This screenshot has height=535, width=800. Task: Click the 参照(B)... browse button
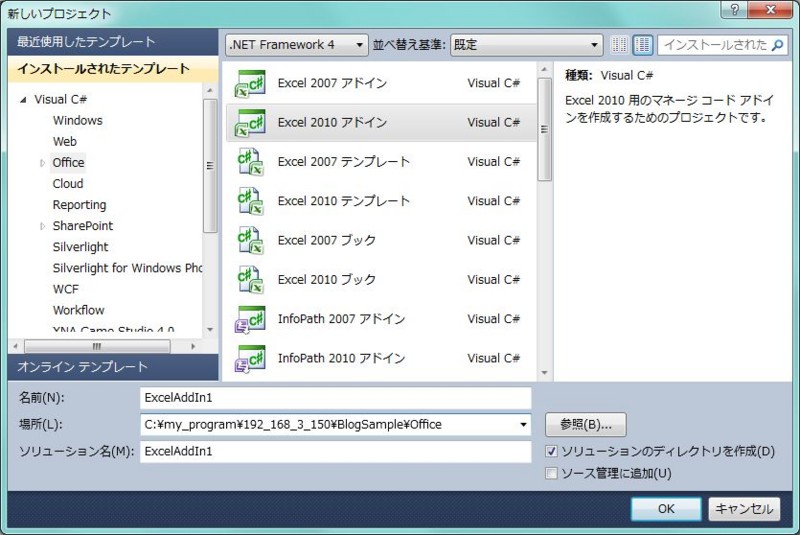[585, 424]
